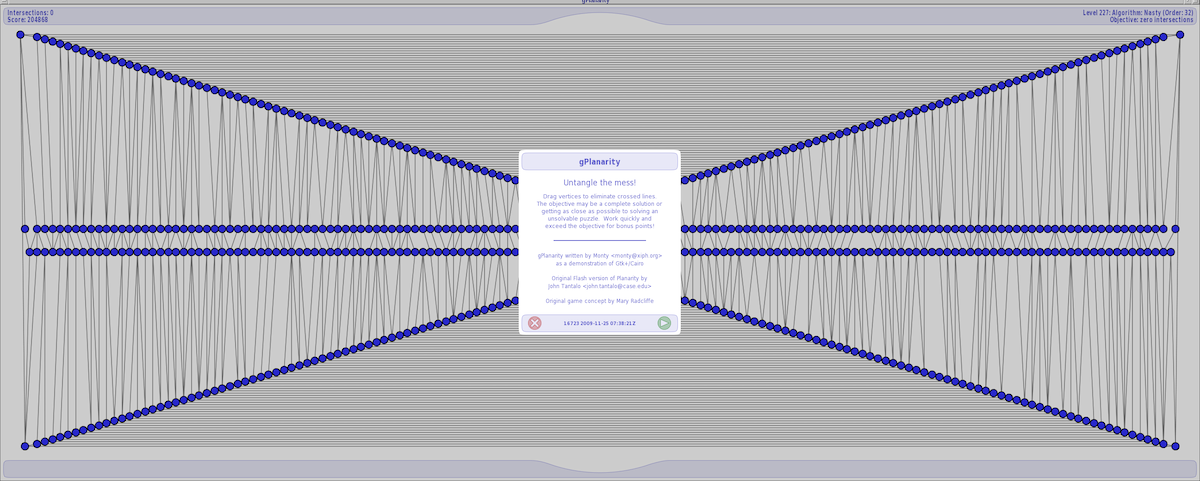Select the top-right corner vertex
The width and height of the screenshot is (1200, 481).
tap(1180, 34)
